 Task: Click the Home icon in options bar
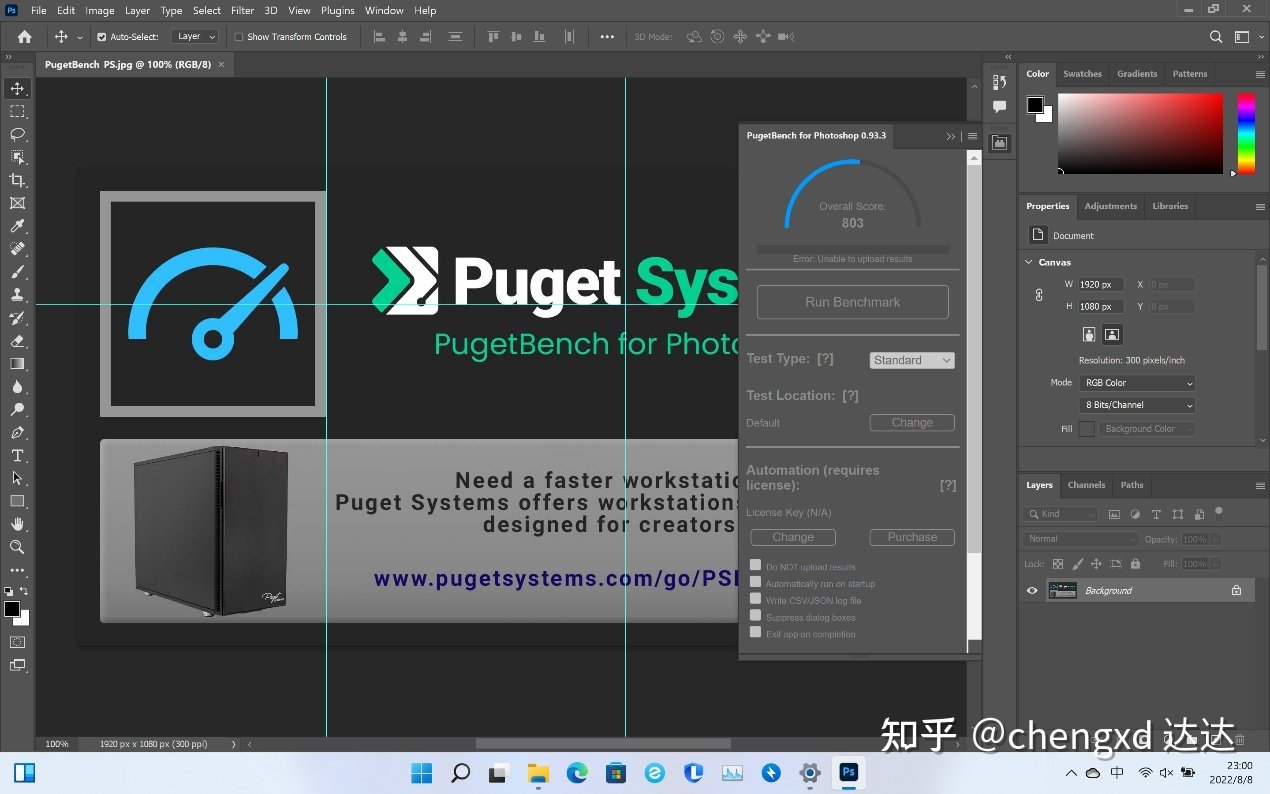coord(24,37)
